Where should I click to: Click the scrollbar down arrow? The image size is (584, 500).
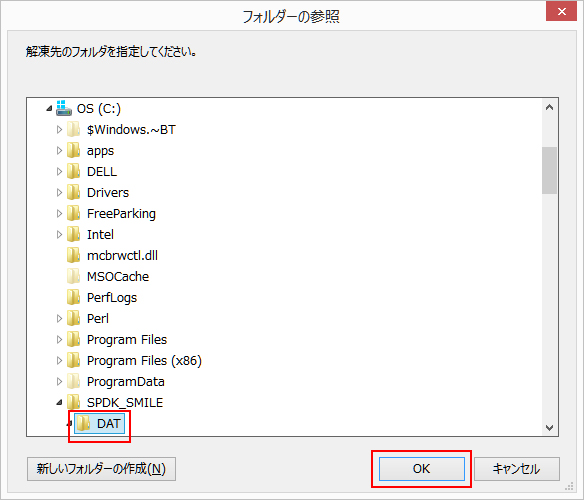(549, 427)
